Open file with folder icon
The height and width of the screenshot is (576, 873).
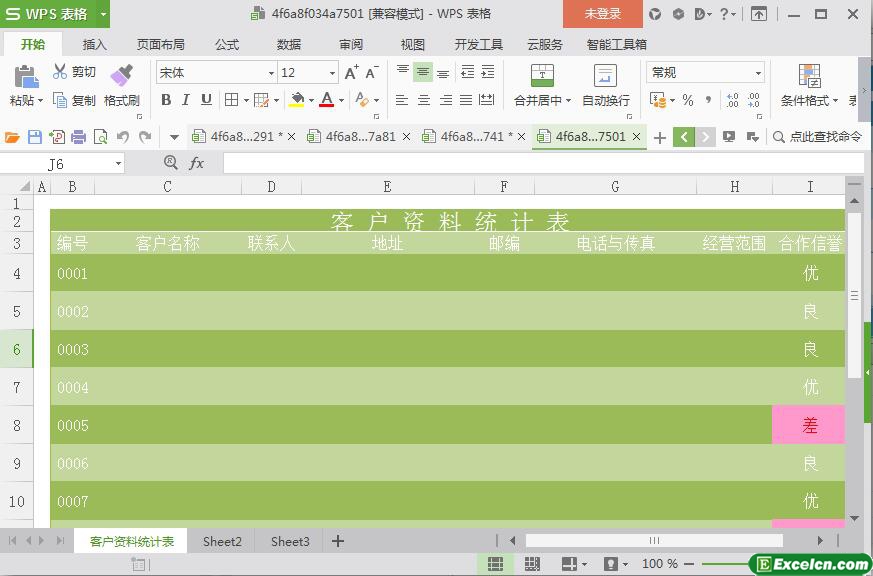[12, 137]
